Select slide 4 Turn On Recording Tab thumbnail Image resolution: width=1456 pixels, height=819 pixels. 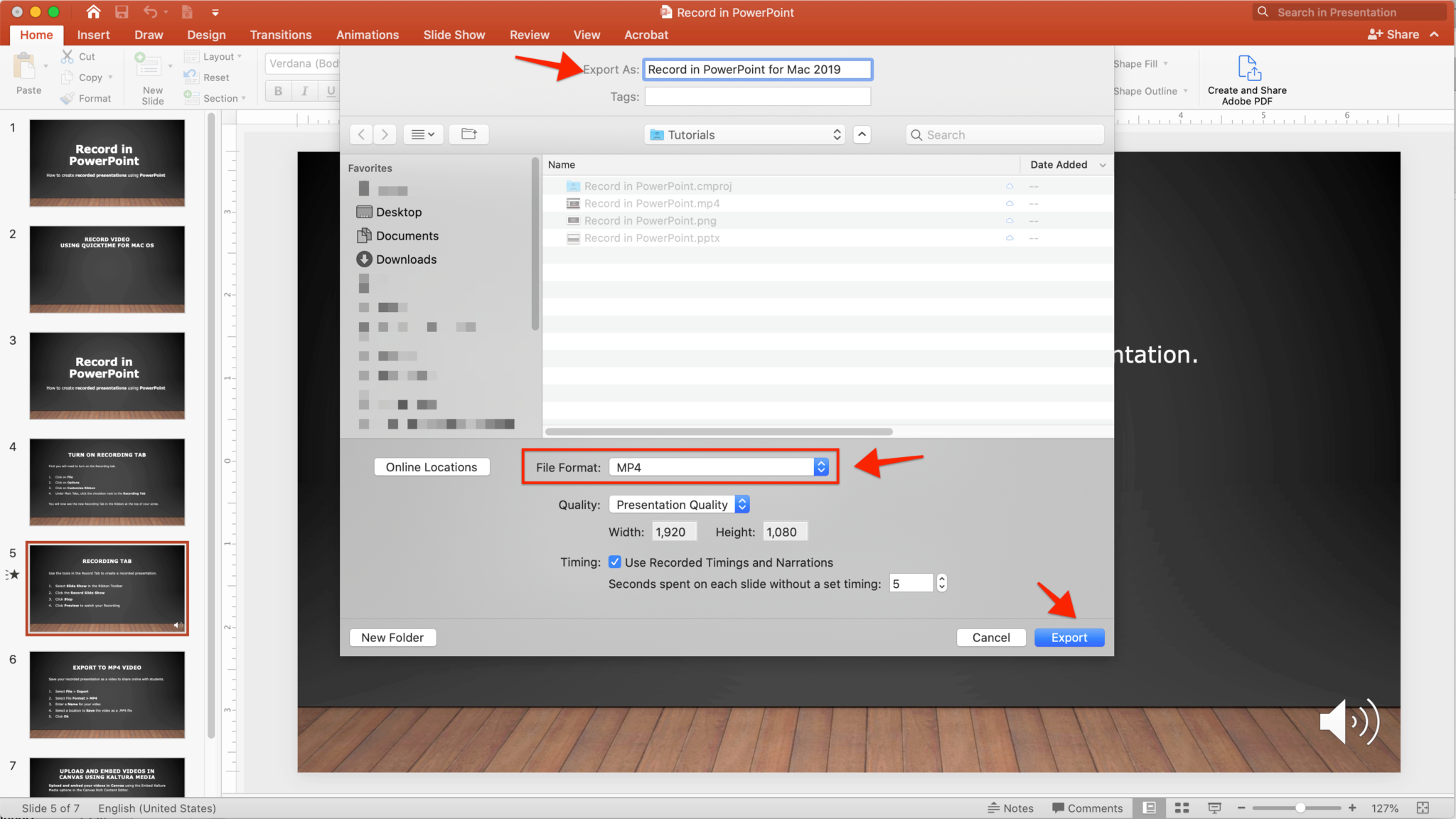coord(107,482)
